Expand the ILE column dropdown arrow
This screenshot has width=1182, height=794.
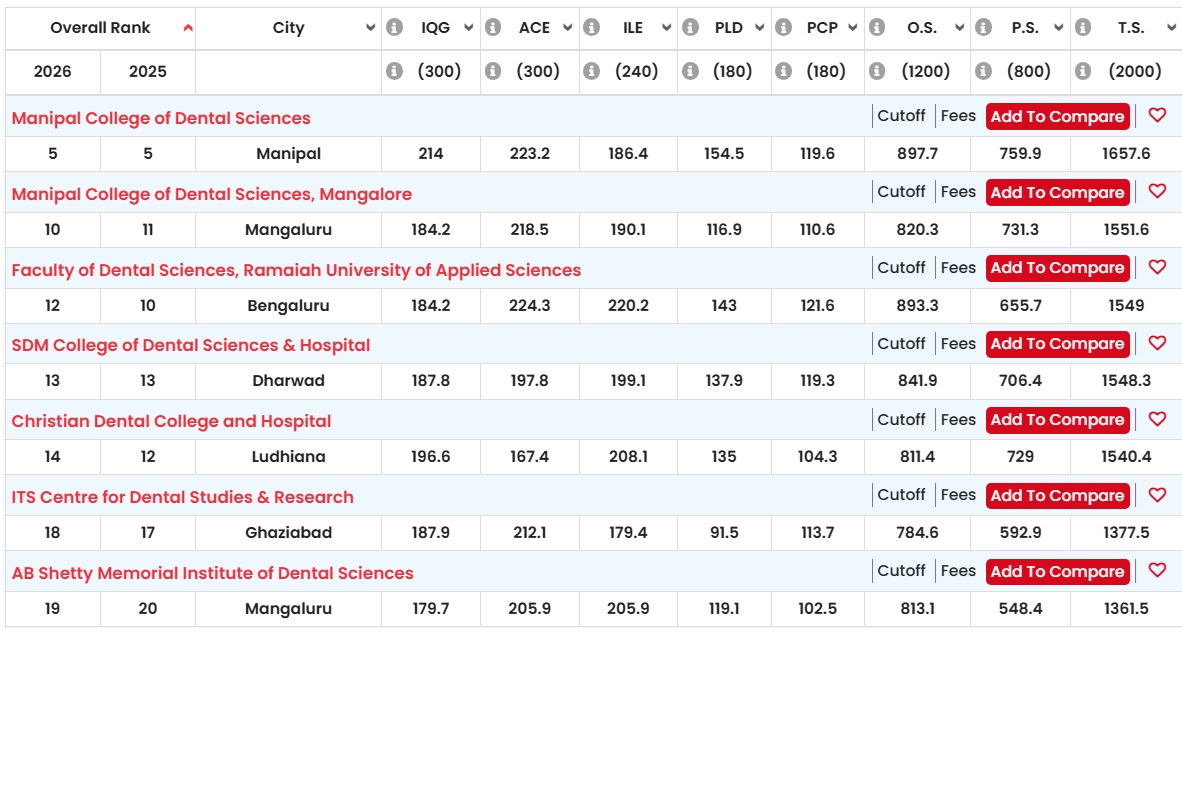(x=666, y=28)
